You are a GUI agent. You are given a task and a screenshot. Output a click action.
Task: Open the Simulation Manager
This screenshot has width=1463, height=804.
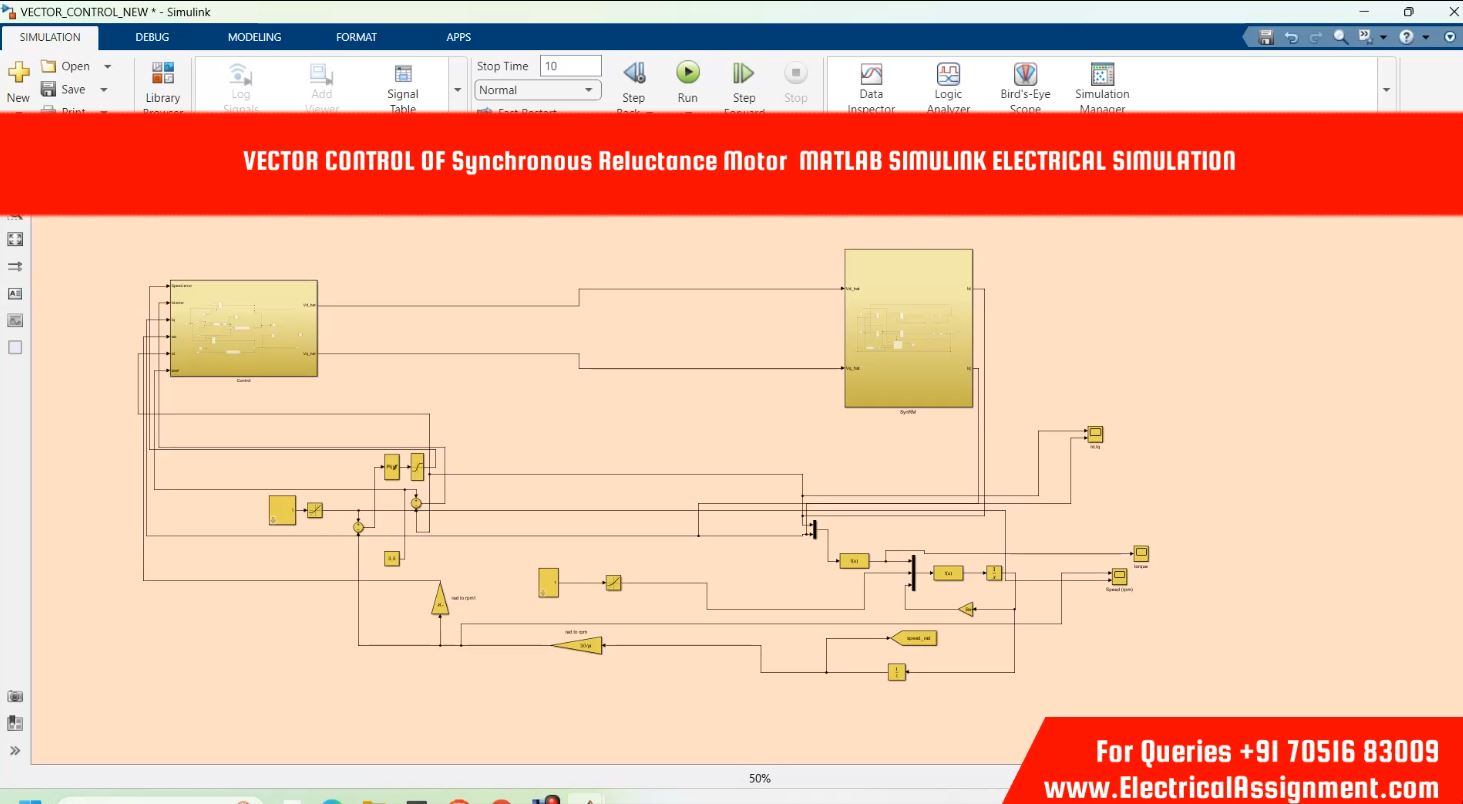tap(1102, 82)
